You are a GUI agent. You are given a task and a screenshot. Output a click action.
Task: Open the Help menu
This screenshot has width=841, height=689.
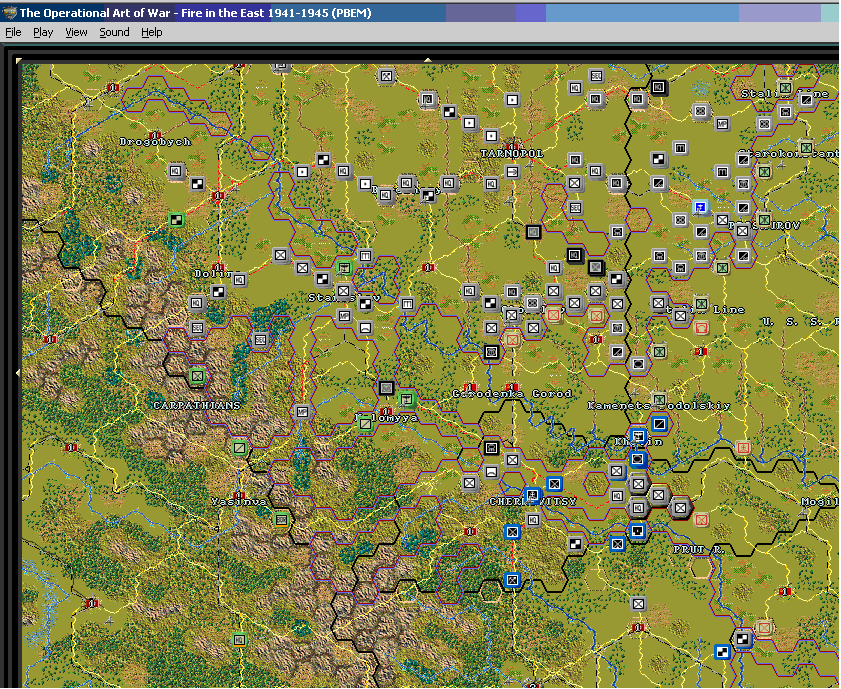pos(152,32)
